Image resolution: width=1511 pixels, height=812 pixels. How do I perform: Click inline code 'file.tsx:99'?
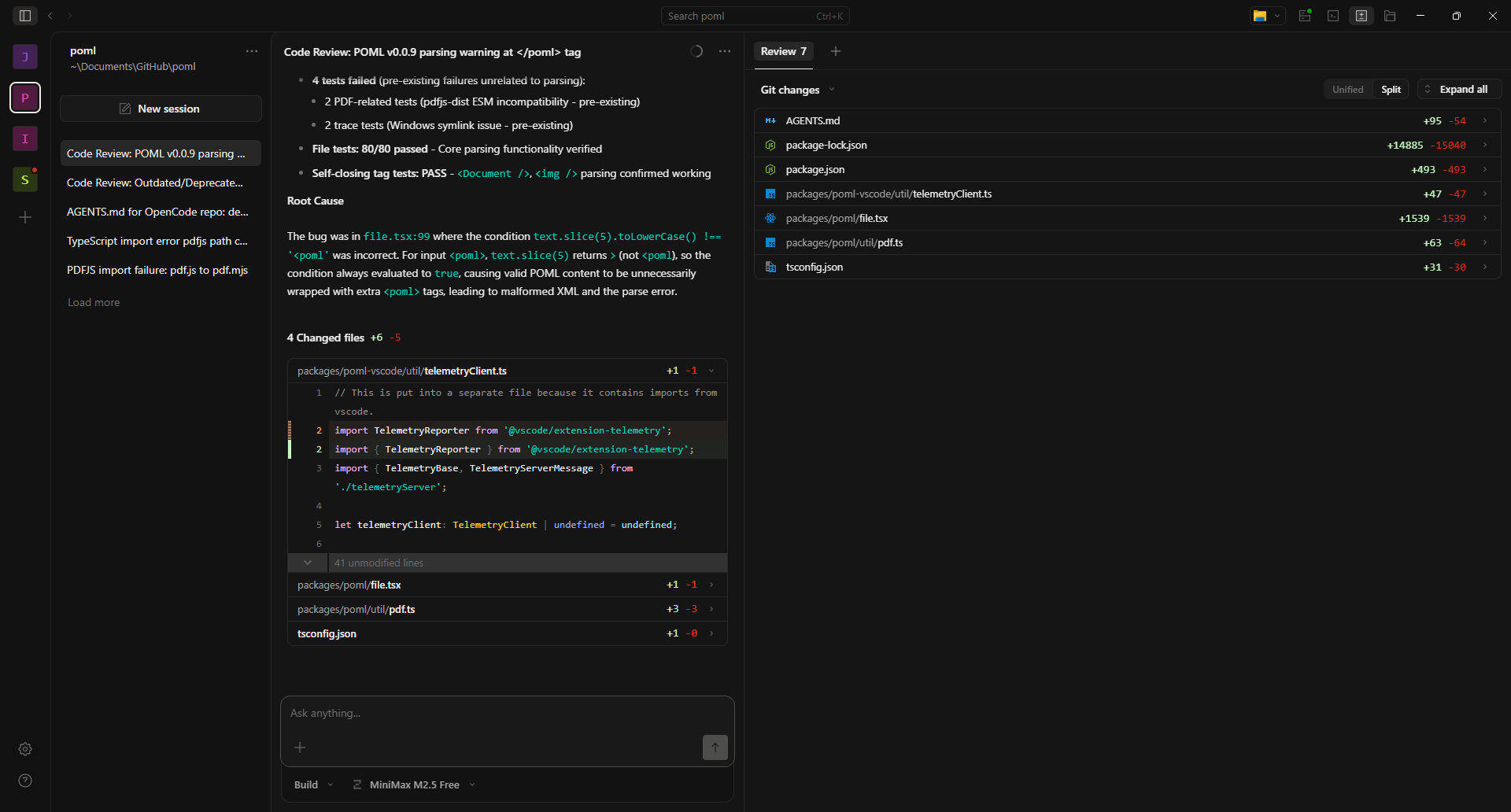(397, 236)
